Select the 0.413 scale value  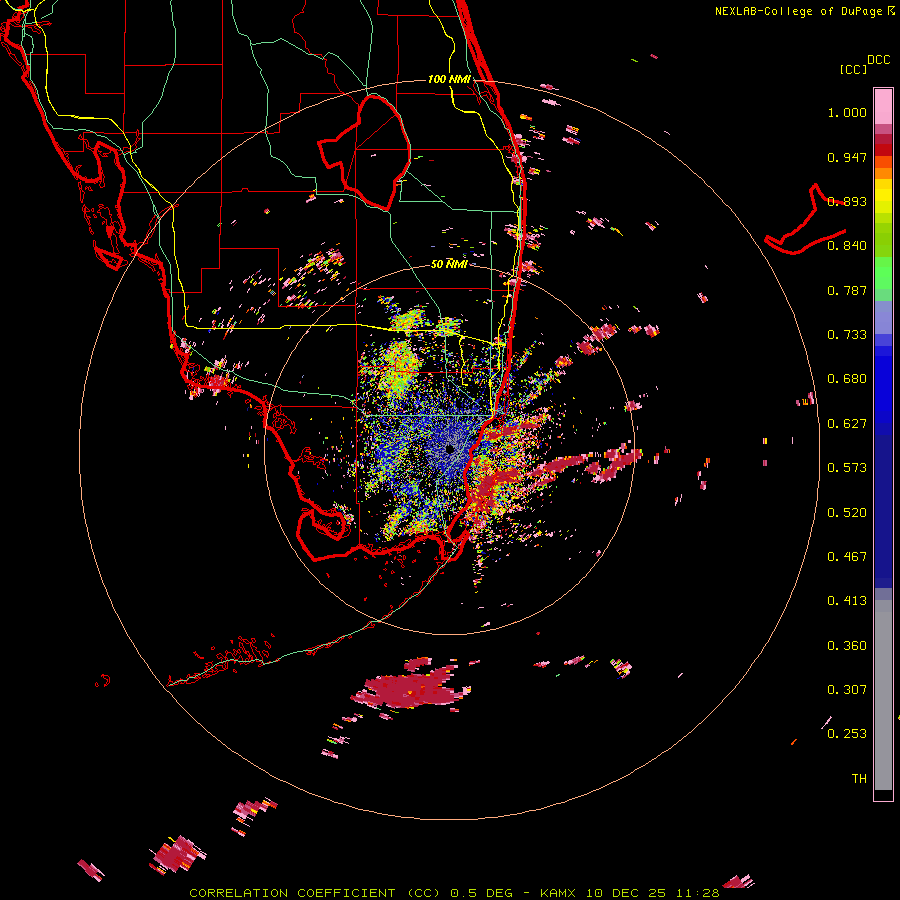click(x=847, y=601)
